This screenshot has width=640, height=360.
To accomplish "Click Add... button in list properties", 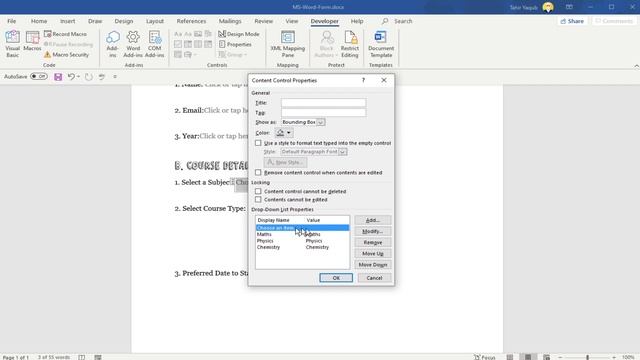I will click(x=373, y=220).
